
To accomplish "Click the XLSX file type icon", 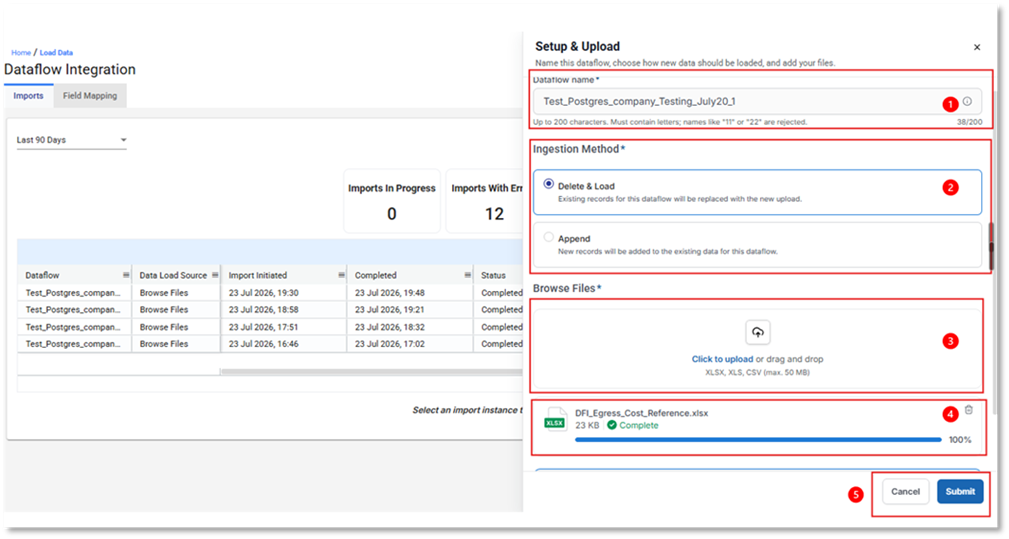I will pos(555,419).
